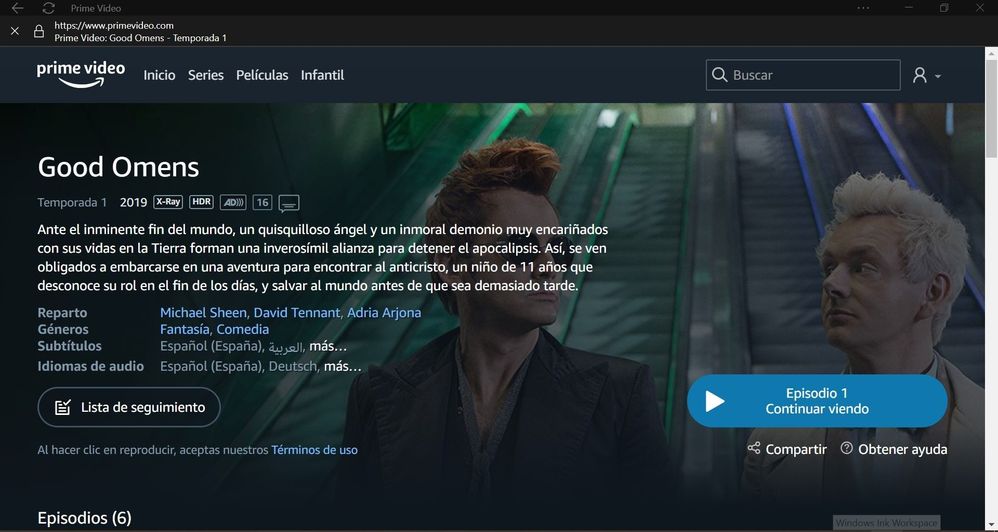Go to Inicio tab
The image size is (998, 532).
click(x=159, y=75)
